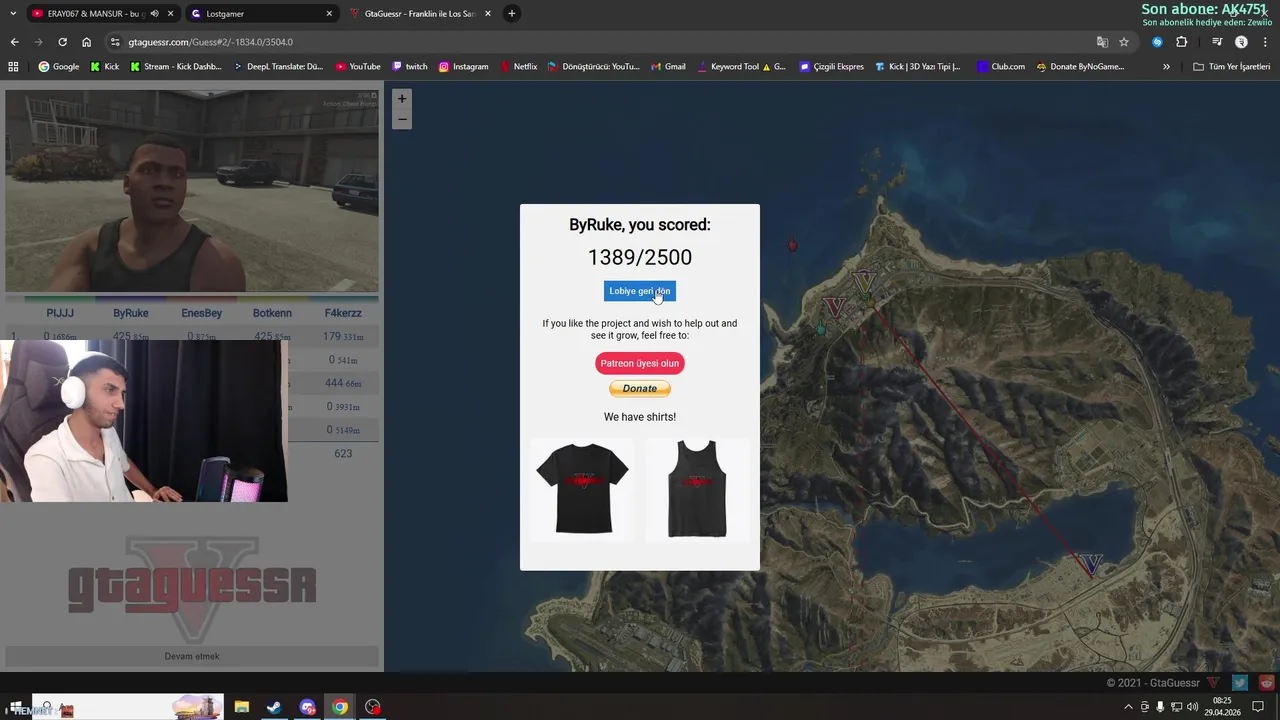Select the EnesBey scoreboard column header
1280x720 pixels.
point(202,313)
